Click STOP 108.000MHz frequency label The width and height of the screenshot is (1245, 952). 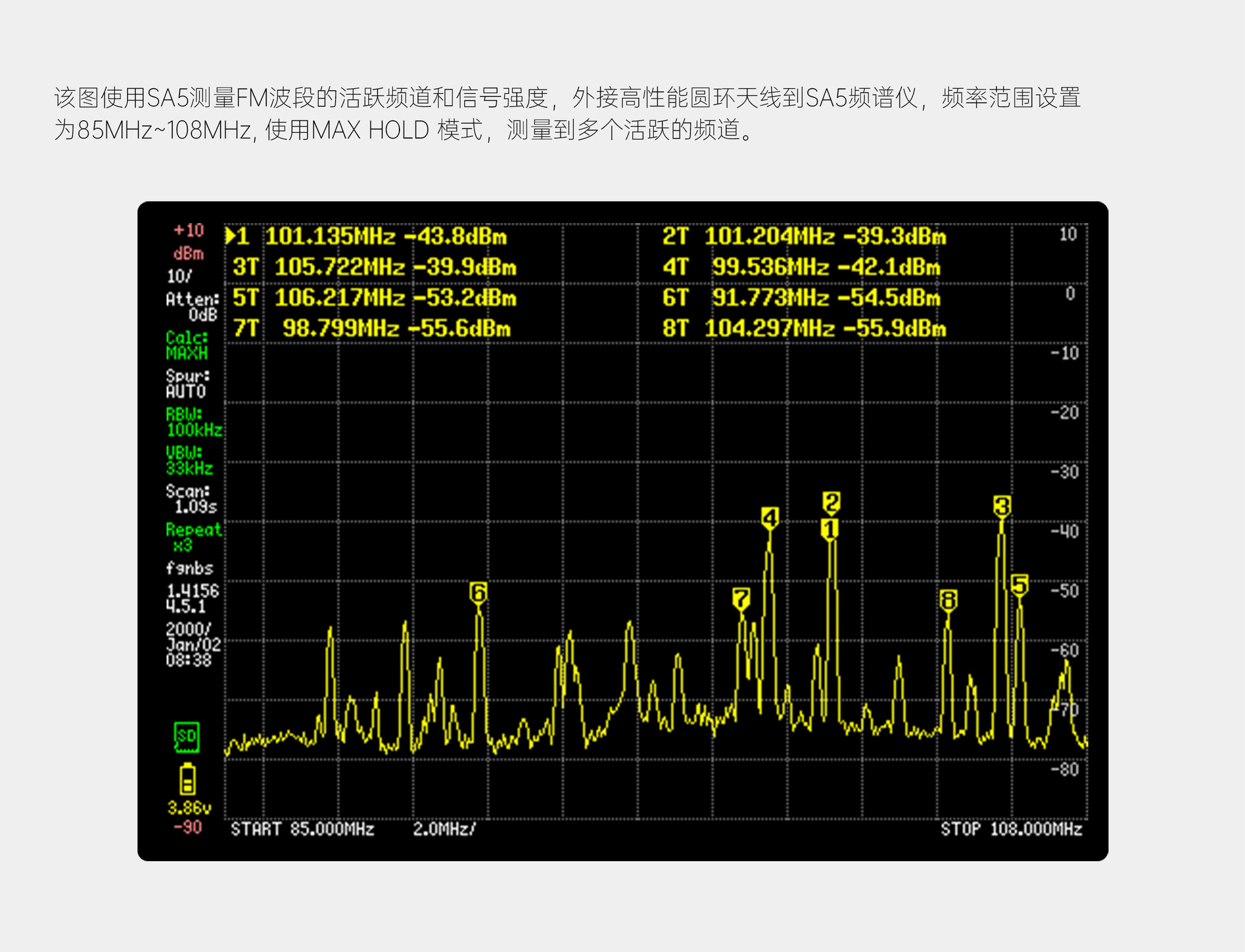tap(1011, 829)
